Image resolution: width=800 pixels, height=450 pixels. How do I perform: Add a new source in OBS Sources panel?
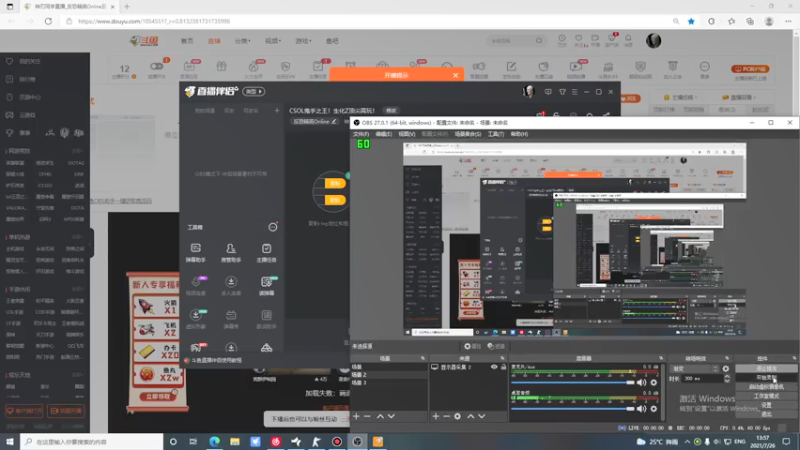point(436,416)
